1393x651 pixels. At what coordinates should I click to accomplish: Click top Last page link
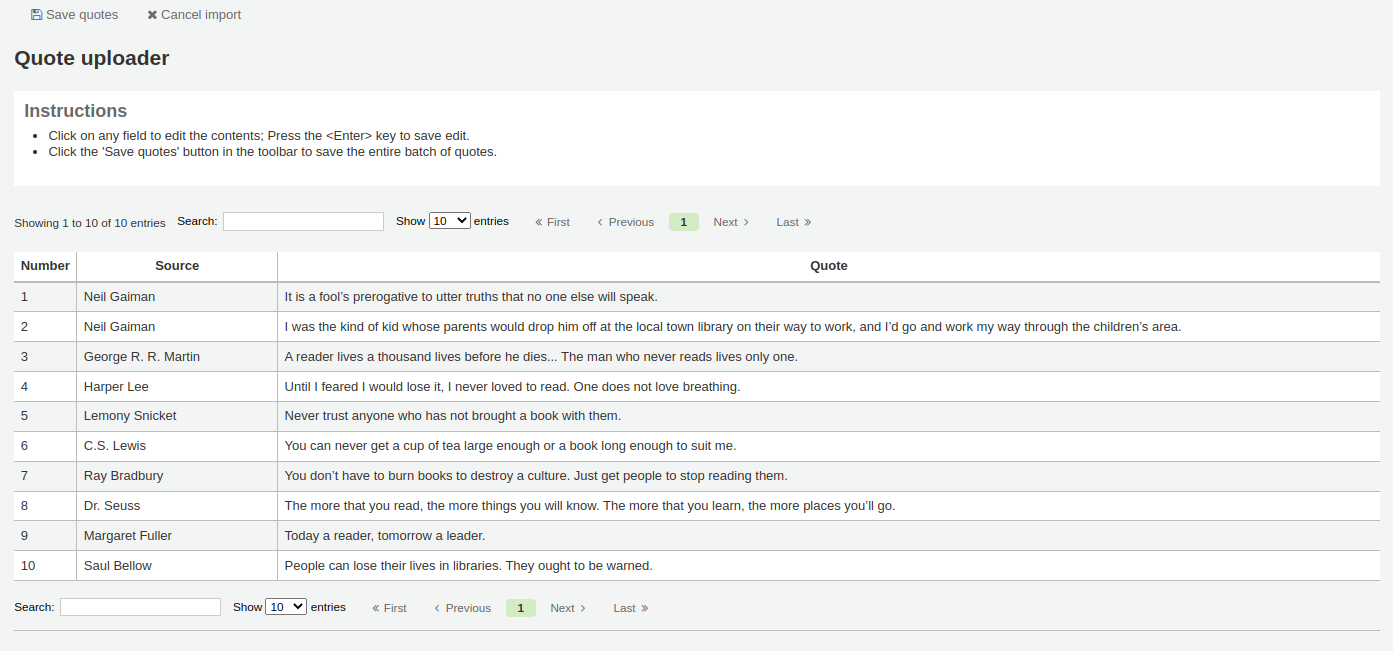[793, 222]
